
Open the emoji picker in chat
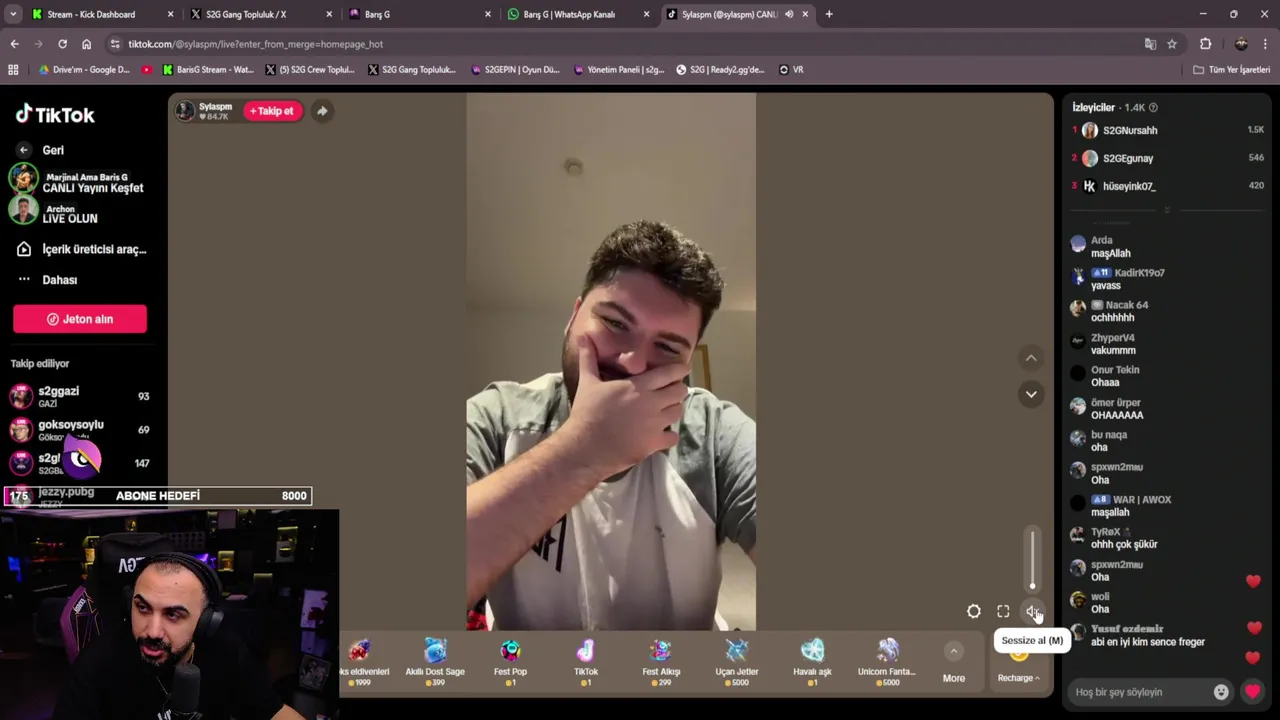point(1221,692)
